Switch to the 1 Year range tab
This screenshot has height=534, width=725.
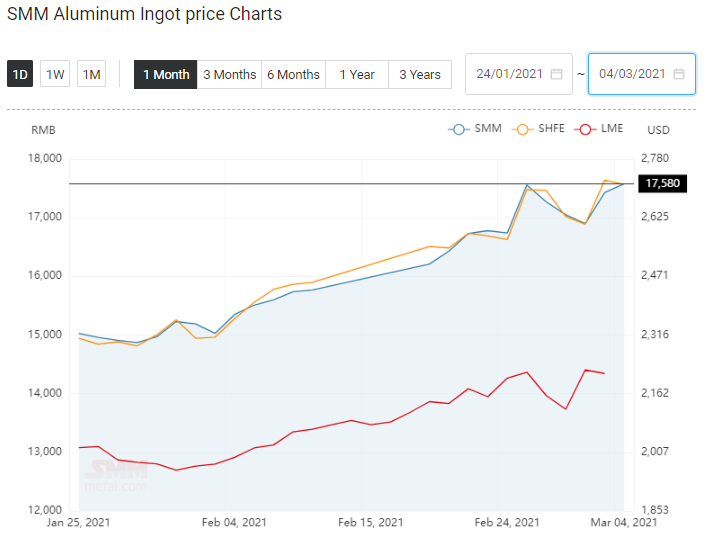coord(357,74)
